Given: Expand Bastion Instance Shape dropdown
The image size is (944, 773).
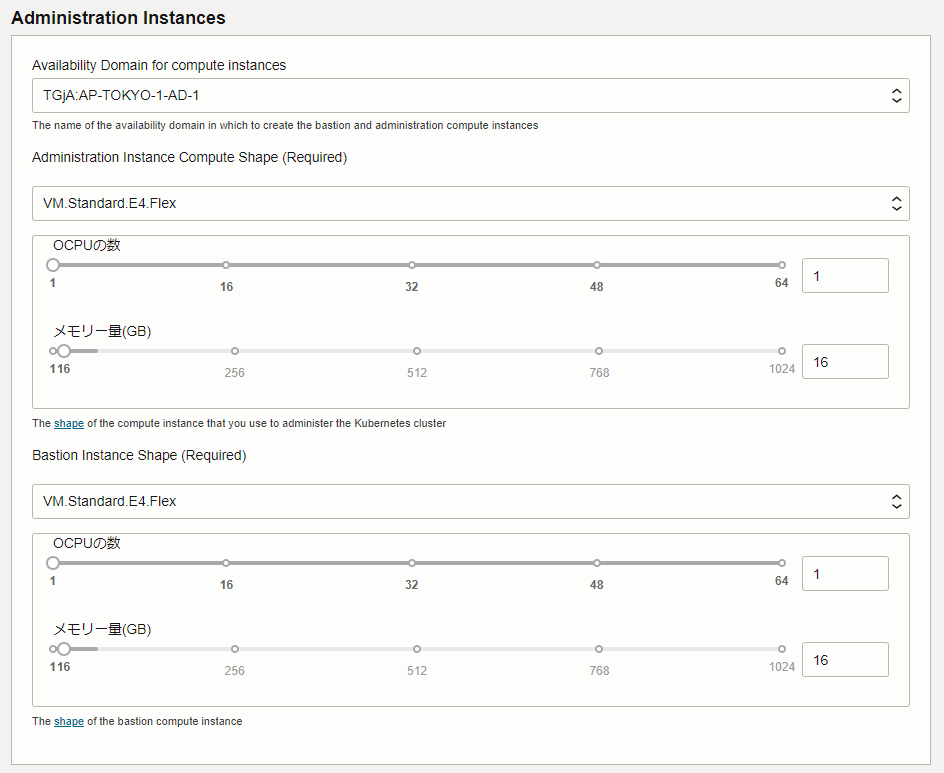Looking at the screenshot, I should click(470, 501).
